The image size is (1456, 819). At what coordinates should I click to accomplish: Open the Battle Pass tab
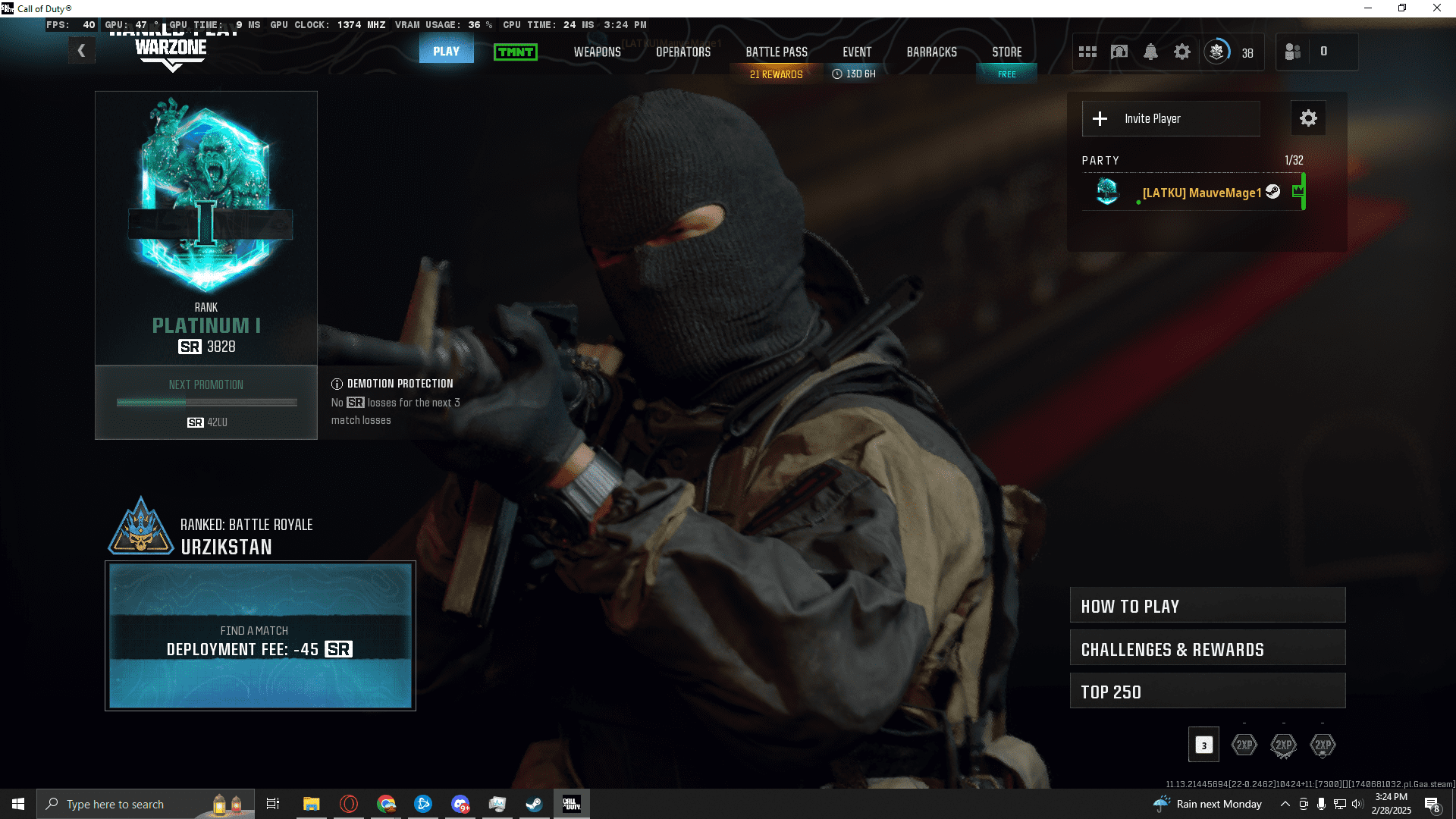pos(776,52)
